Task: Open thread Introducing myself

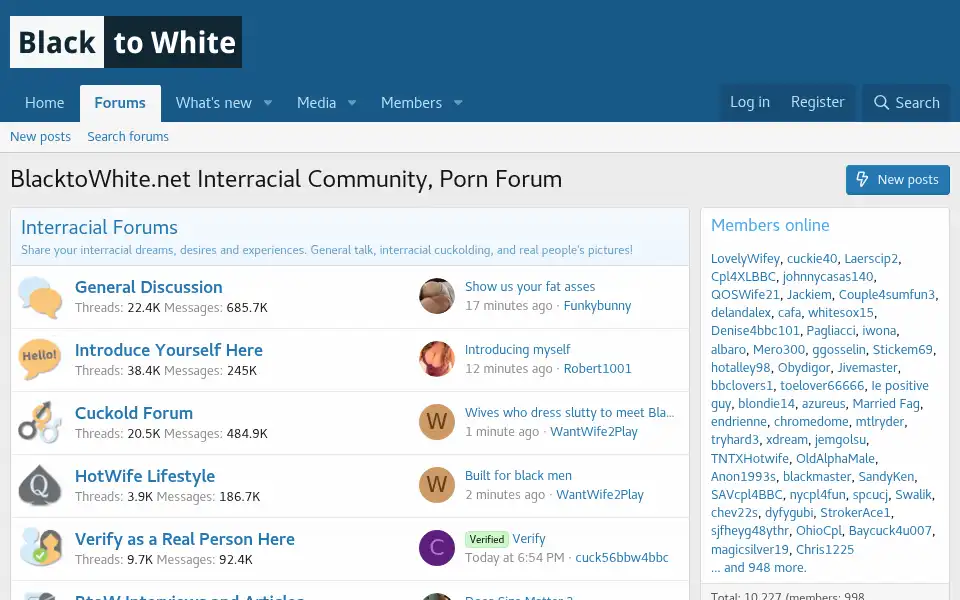Action: point(517,350)
